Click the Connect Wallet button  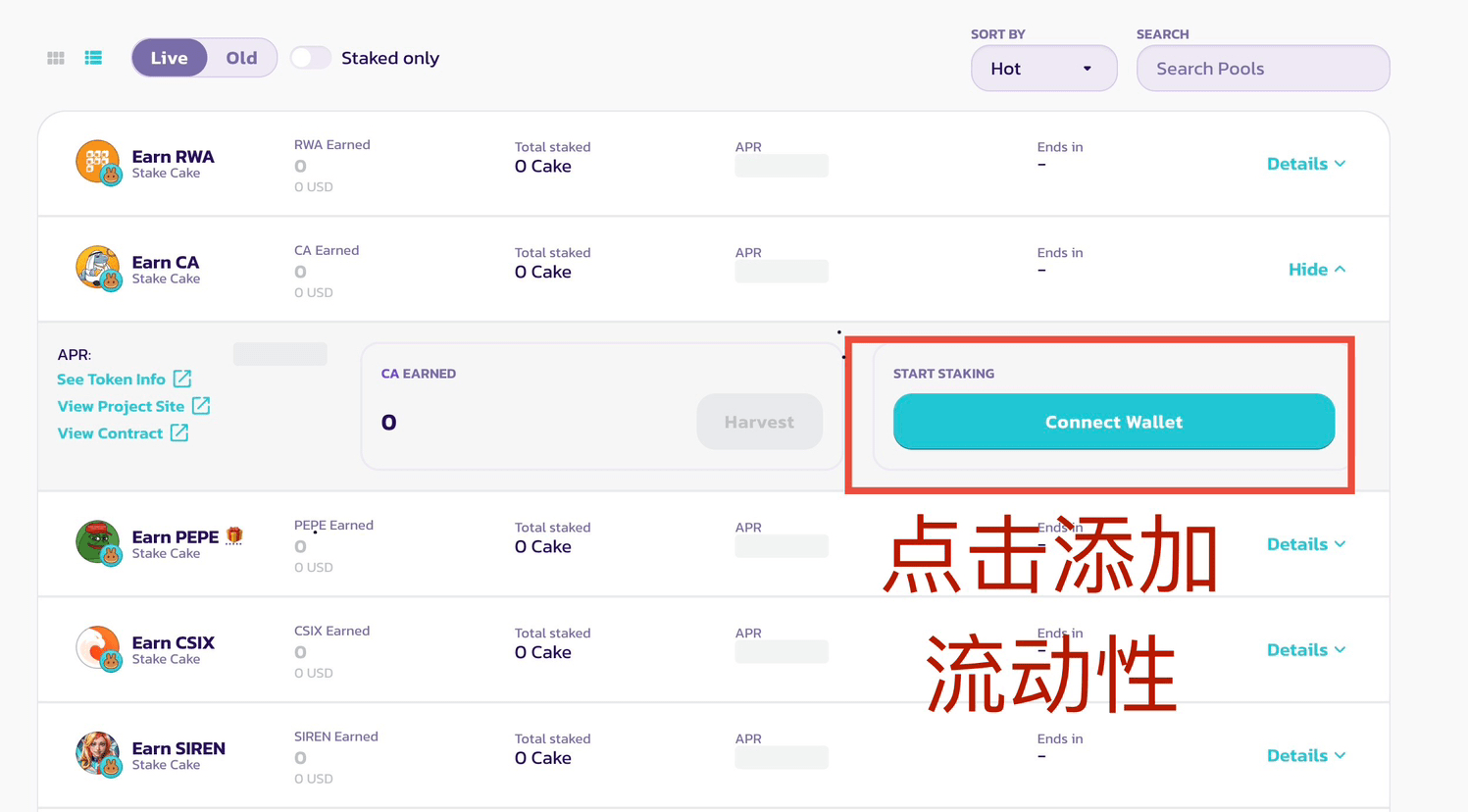tap(1113, 422)
